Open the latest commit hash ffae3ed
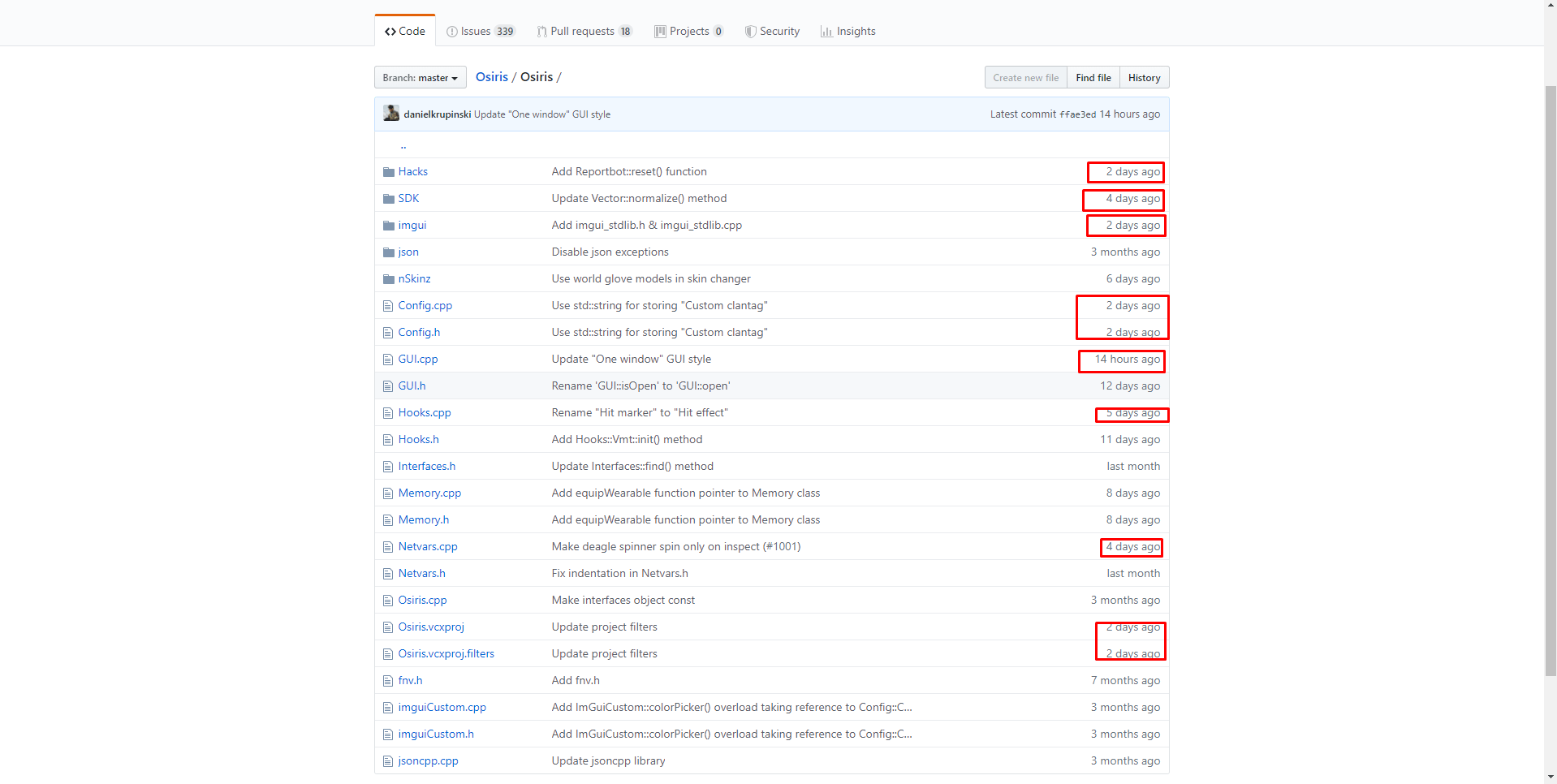This screenshot has width=1557, height=784. [1077, 114]
